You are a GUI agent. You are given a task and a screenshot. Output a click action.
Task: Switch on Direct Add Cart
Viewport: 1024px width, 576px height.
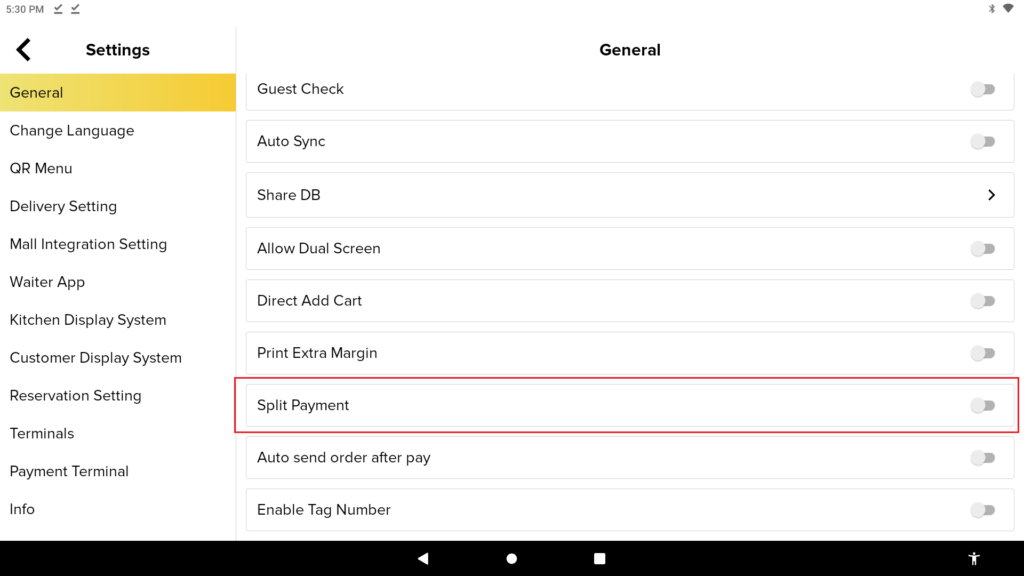pyautogui.click(x=983, y=301)
